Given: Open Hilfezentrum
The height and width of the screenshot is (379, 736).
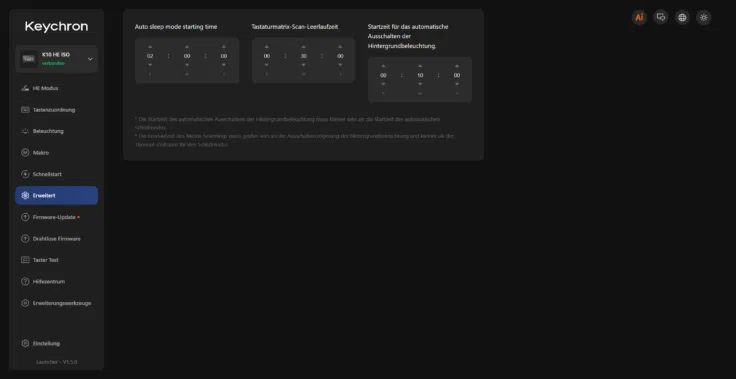Looking at the screenshot, I should [x=57, y=281].
